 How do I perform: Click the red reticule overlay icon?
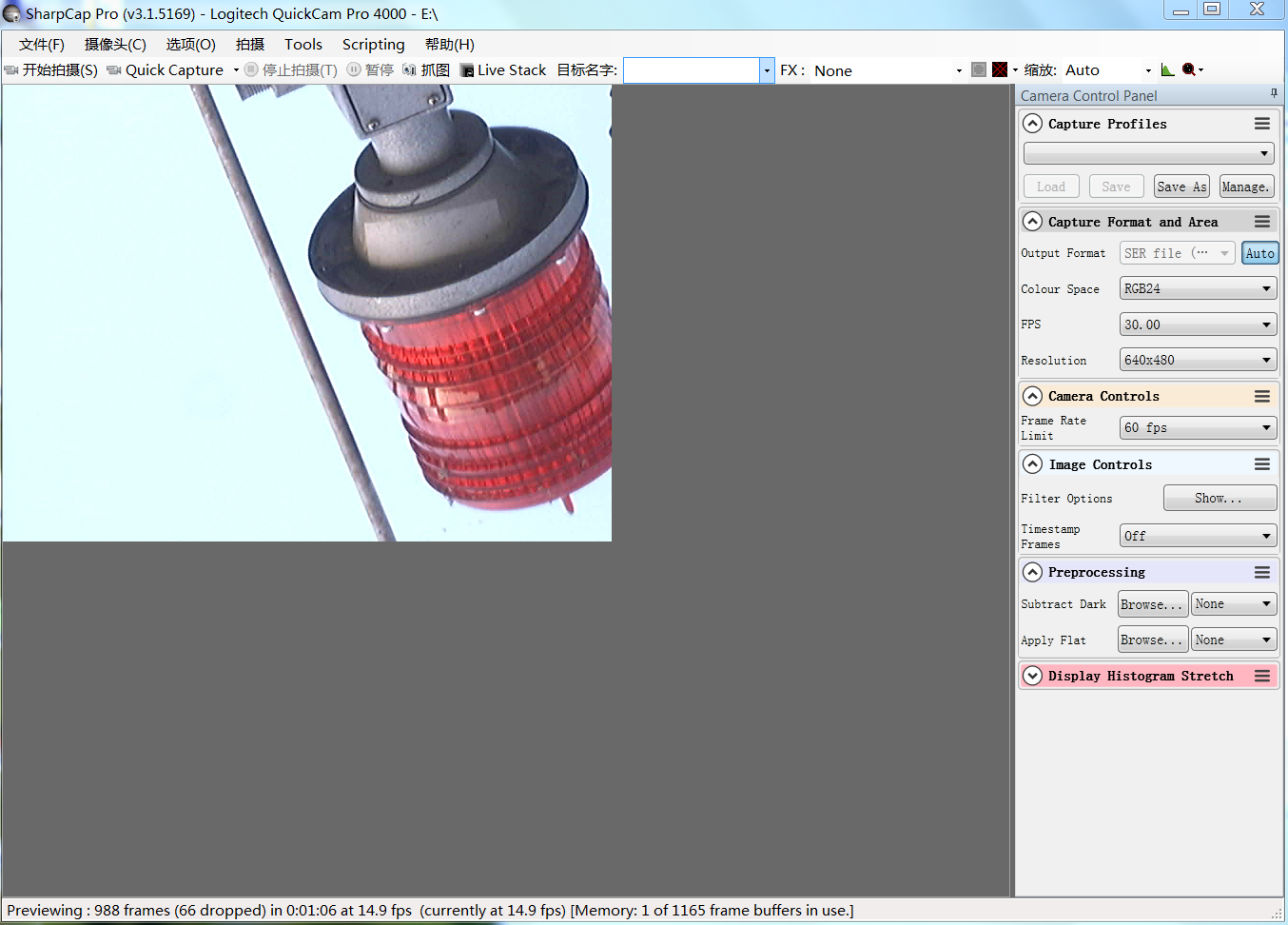tap(1000, 69)
